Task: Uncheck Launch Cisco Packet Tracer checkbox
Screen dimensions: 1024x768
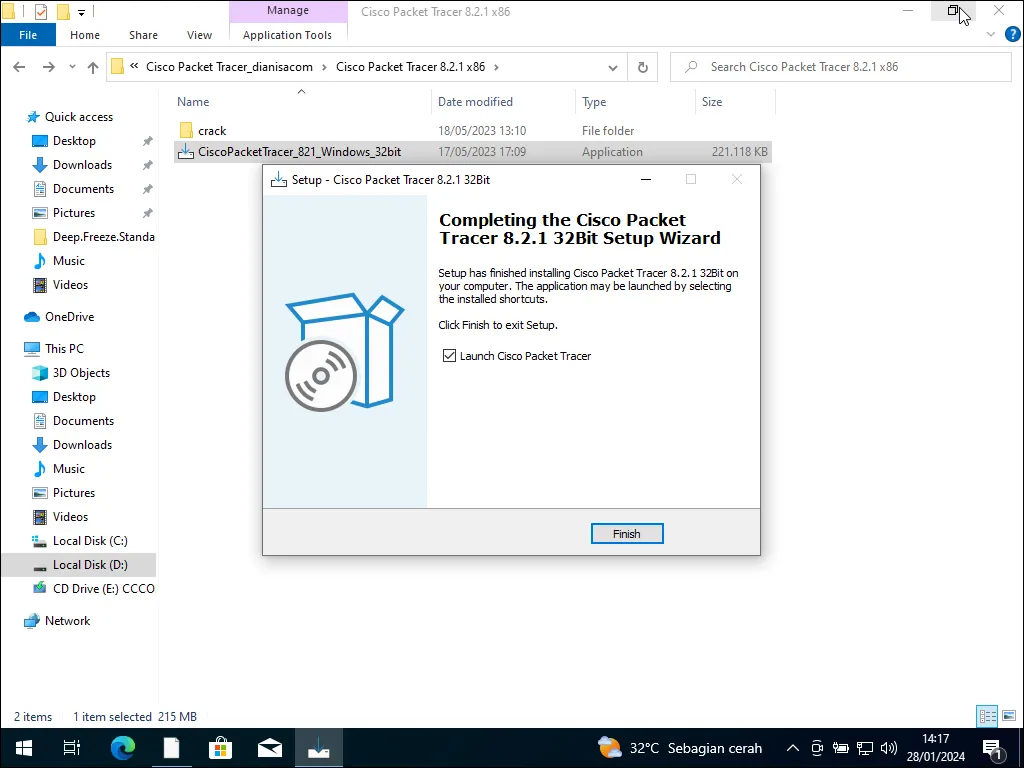Action: pyautogui.click(x=450, y=356)
